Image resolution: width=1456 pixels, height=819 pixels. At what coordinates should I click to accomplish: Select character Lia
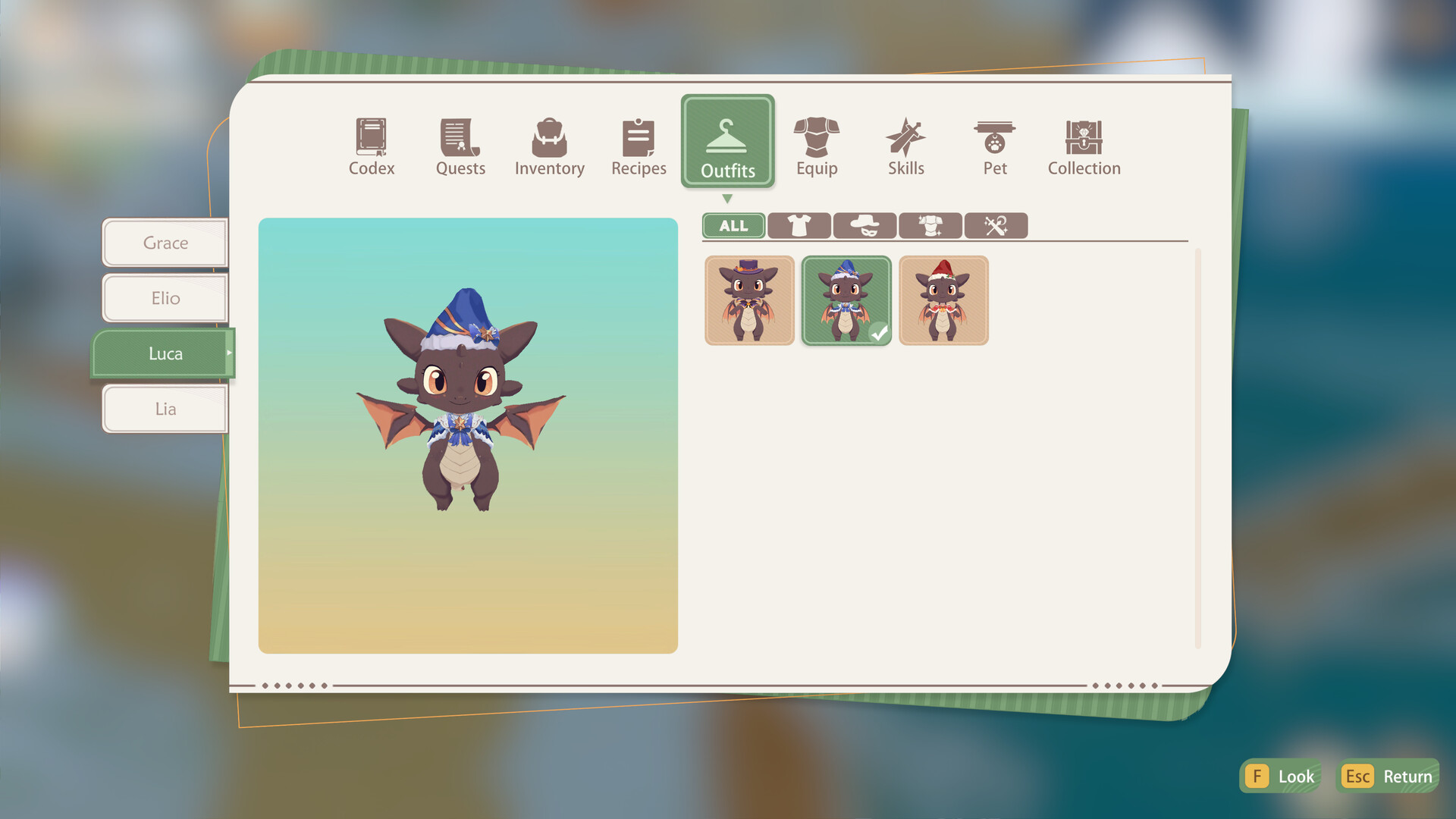165,409
